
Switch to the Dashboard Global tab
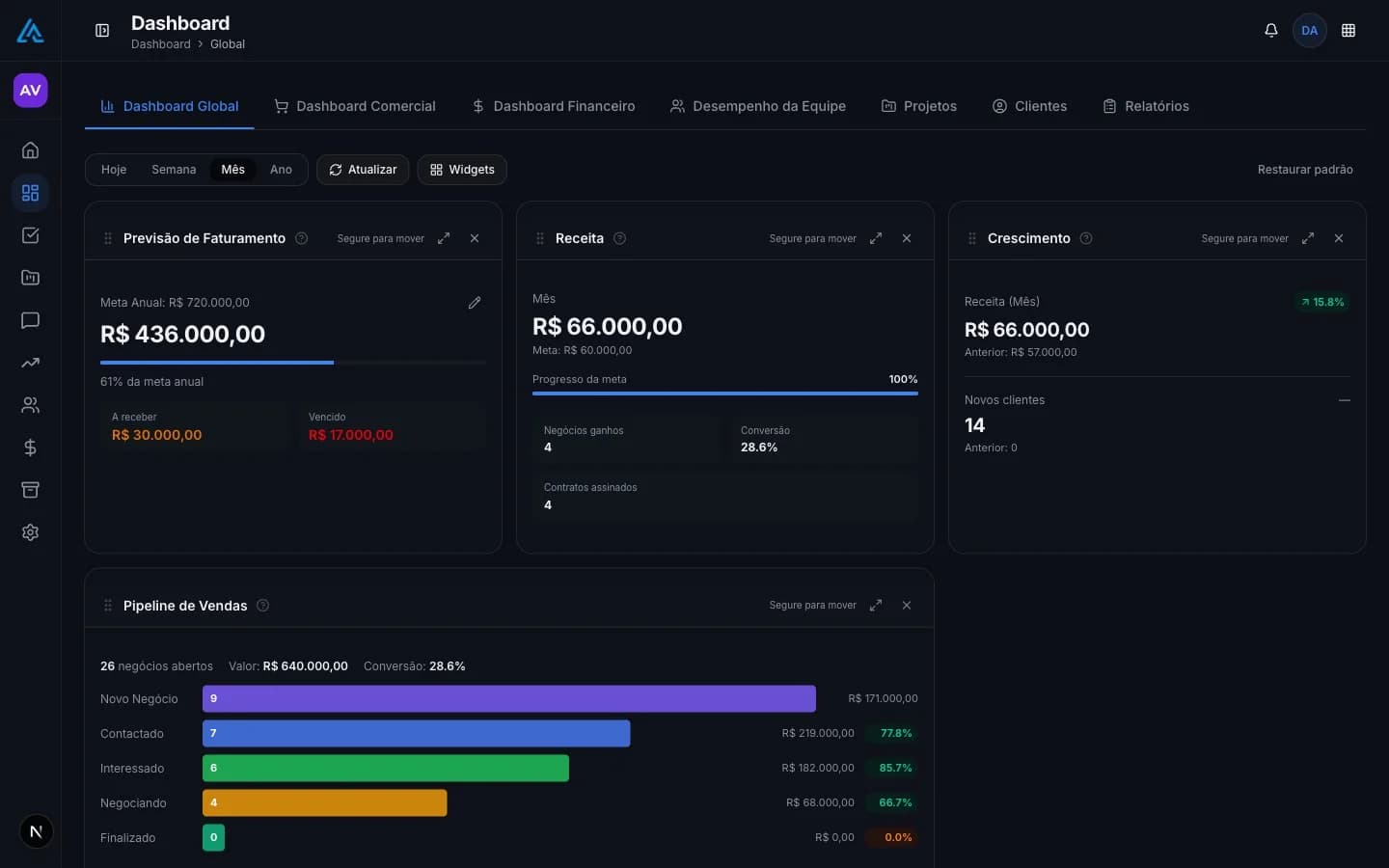tap(170, 106)
